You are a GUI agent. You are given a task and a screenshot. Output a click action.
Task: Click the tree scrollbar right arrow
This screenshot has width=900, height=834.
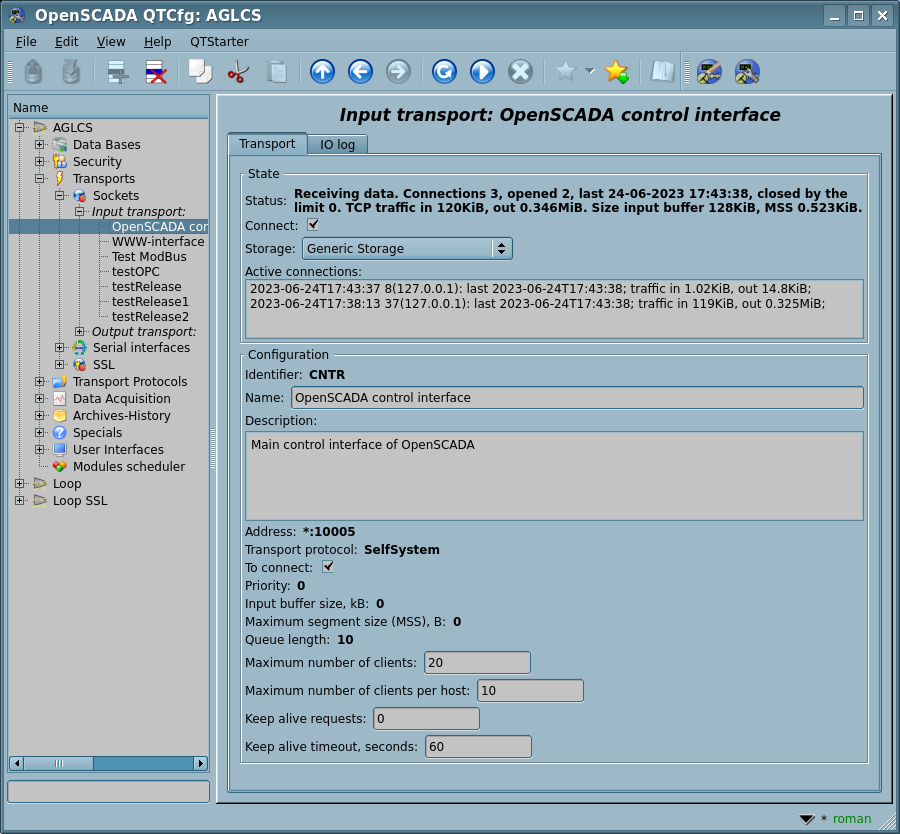201,763
